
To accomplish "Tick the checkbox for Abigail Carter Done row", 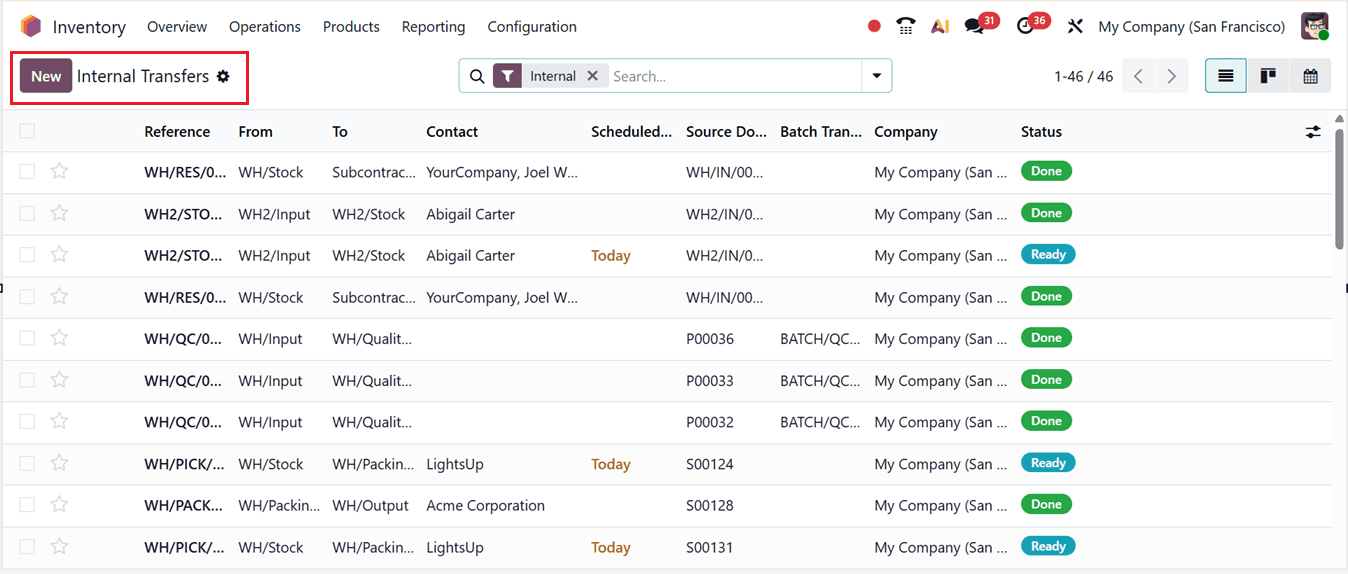I will click(x=27, y=213).
